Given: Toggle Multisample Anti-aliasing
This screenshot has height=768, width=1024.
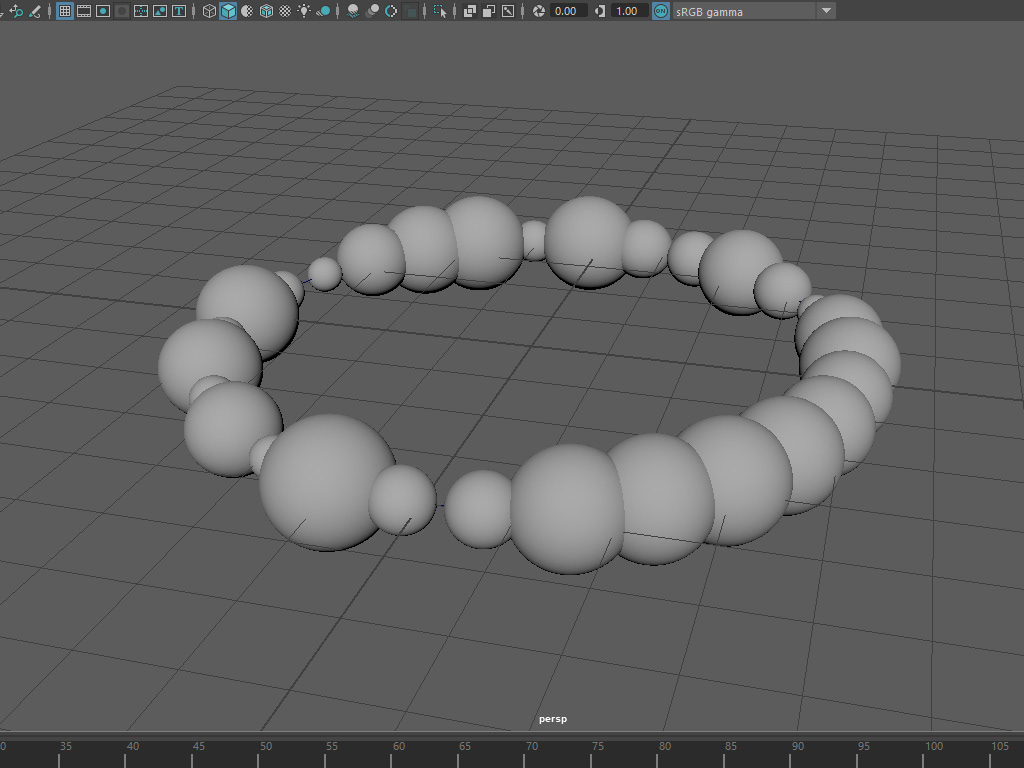Looking at the screenshot, I should pos(391,11).
